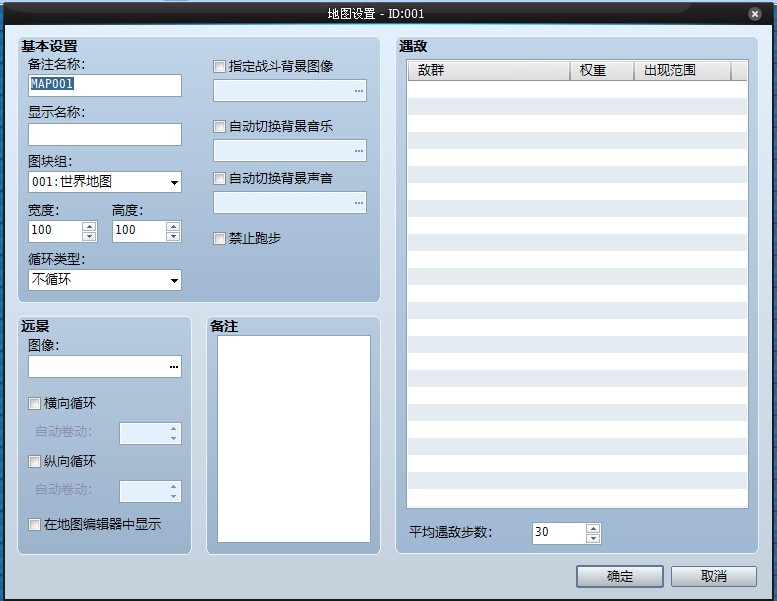777x601 pixels.
Task: Close the 地图设置 dialog
Action: (754, 14)
